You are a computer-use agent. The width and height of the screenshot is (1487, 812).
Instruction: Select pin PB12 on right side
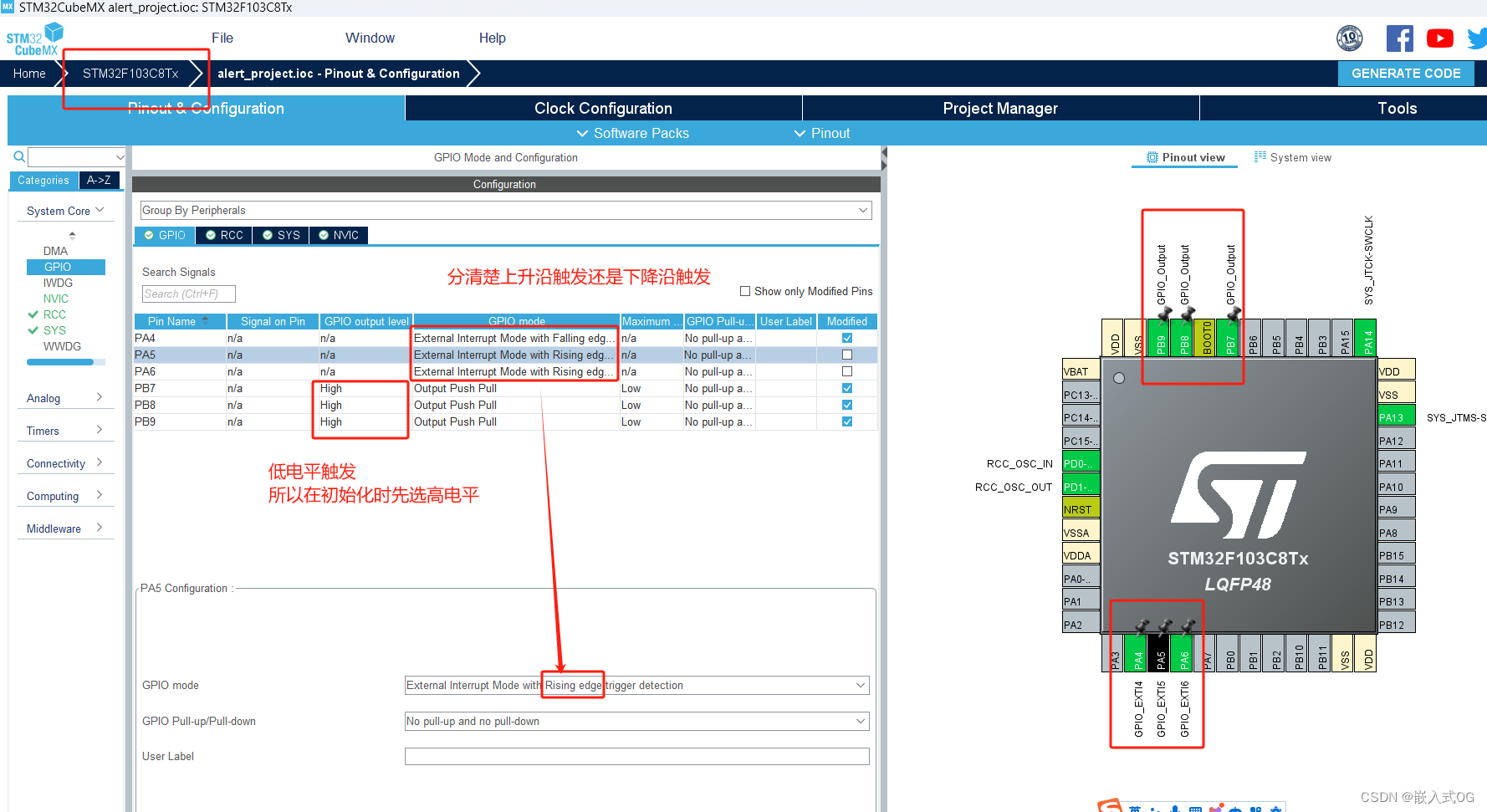click(x=1396, y=624)
